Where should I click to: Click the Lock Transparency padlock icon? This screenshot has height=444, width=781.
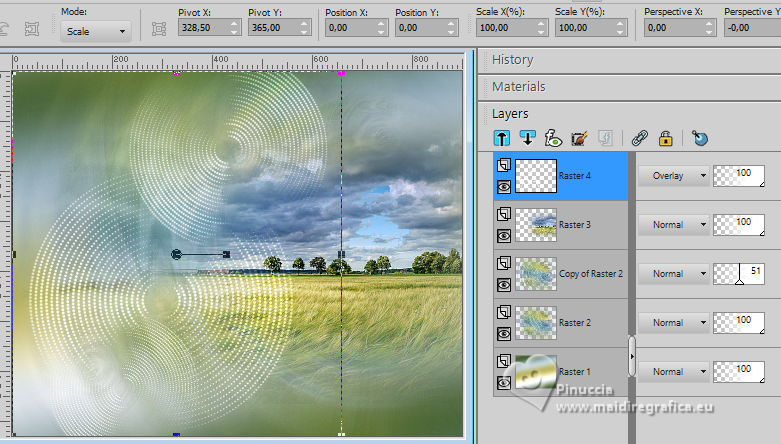[665, 139]
